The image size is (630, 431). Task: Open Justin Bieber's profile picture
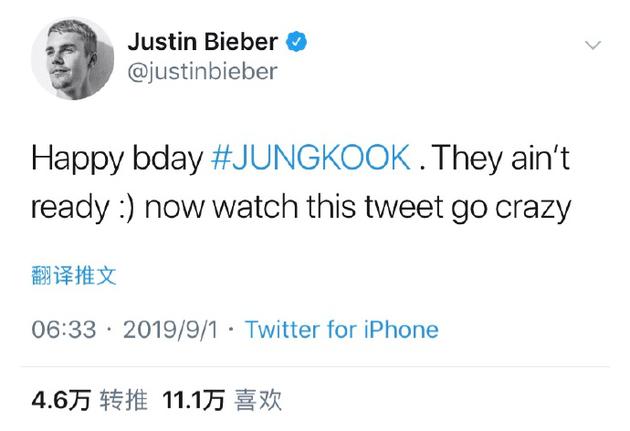(x=71, y=59)
